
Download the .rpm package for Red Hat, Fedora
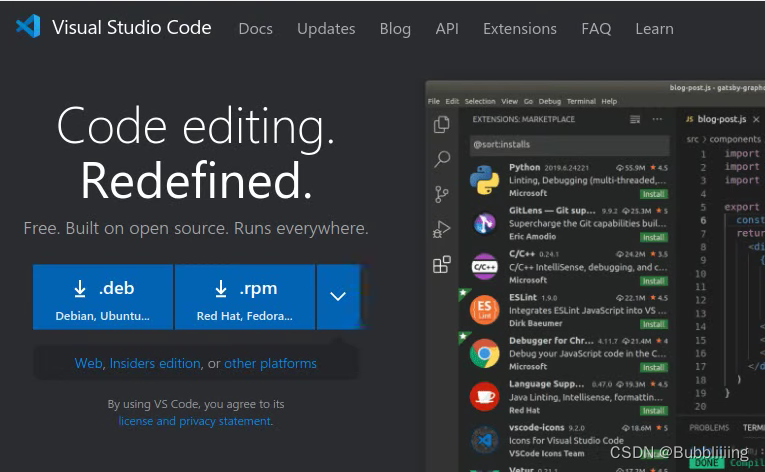click(245, 297)
